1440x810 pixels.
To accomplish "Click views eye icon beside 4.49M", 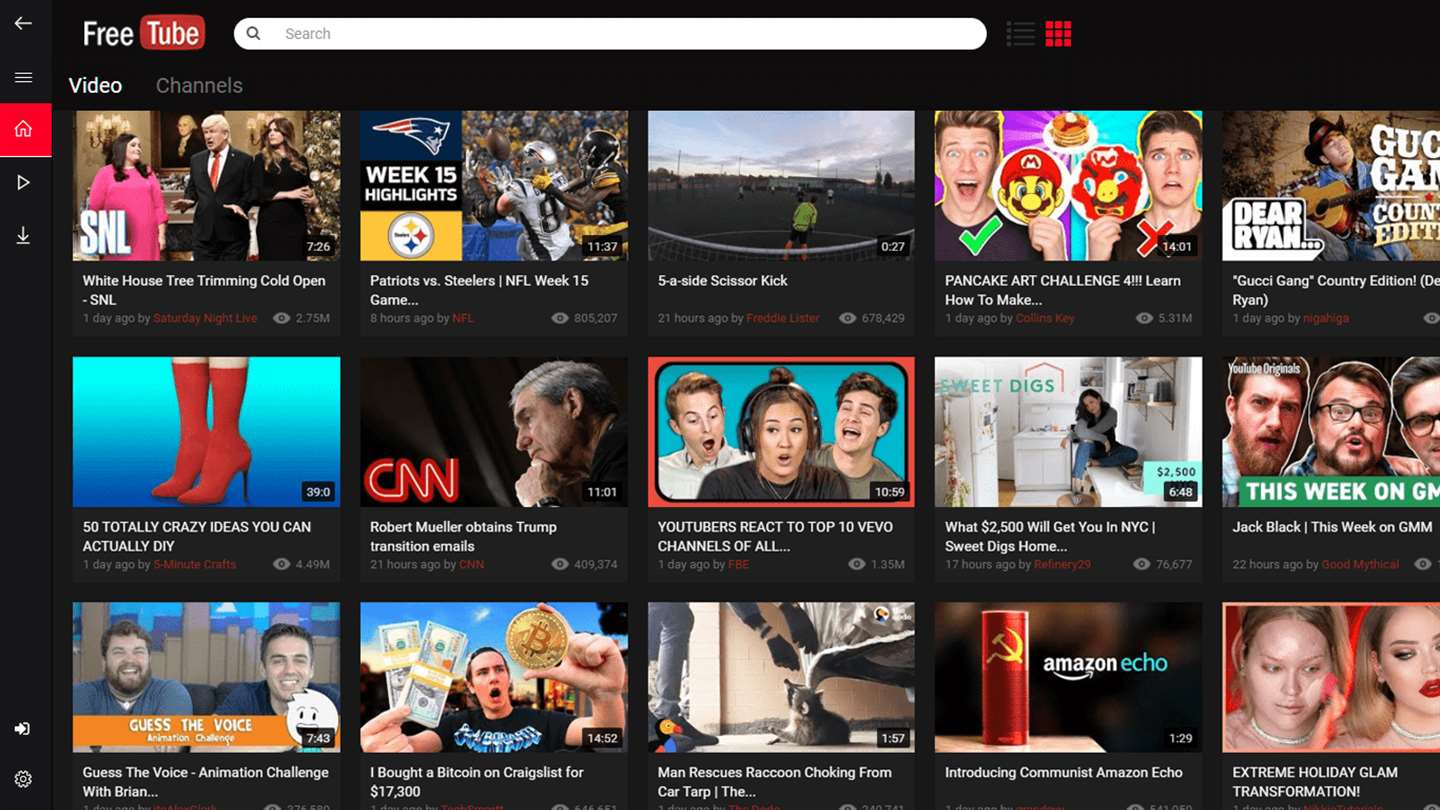I will [x=282, y=564].
